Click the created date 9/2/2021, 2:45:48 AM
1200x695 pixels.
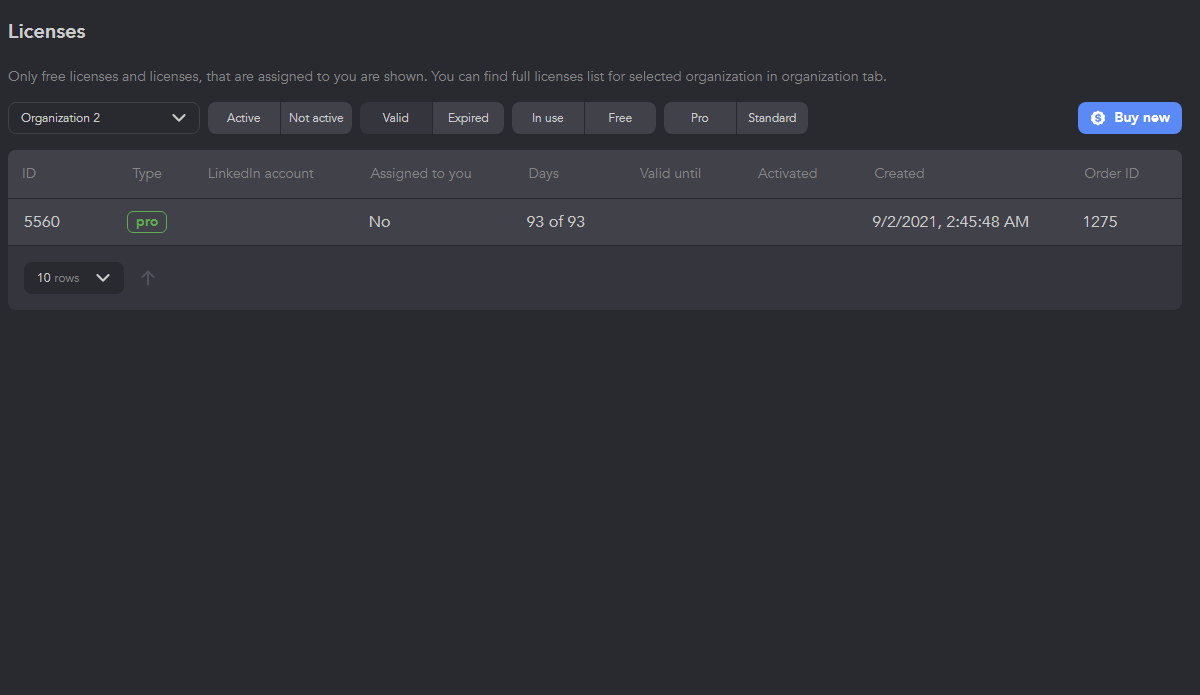coord(951,222)
